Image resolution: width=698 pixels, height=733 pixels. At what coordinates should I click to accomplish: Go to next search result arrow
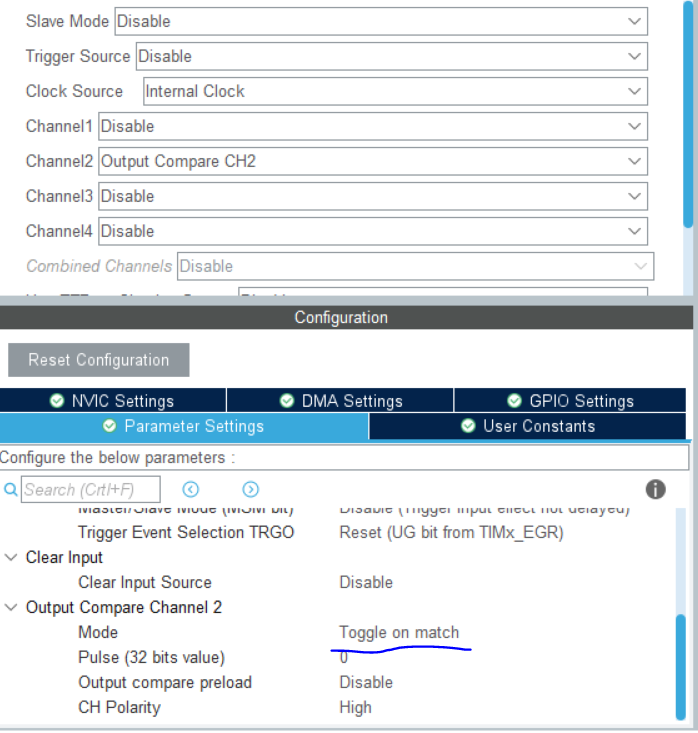coord(251,489)
